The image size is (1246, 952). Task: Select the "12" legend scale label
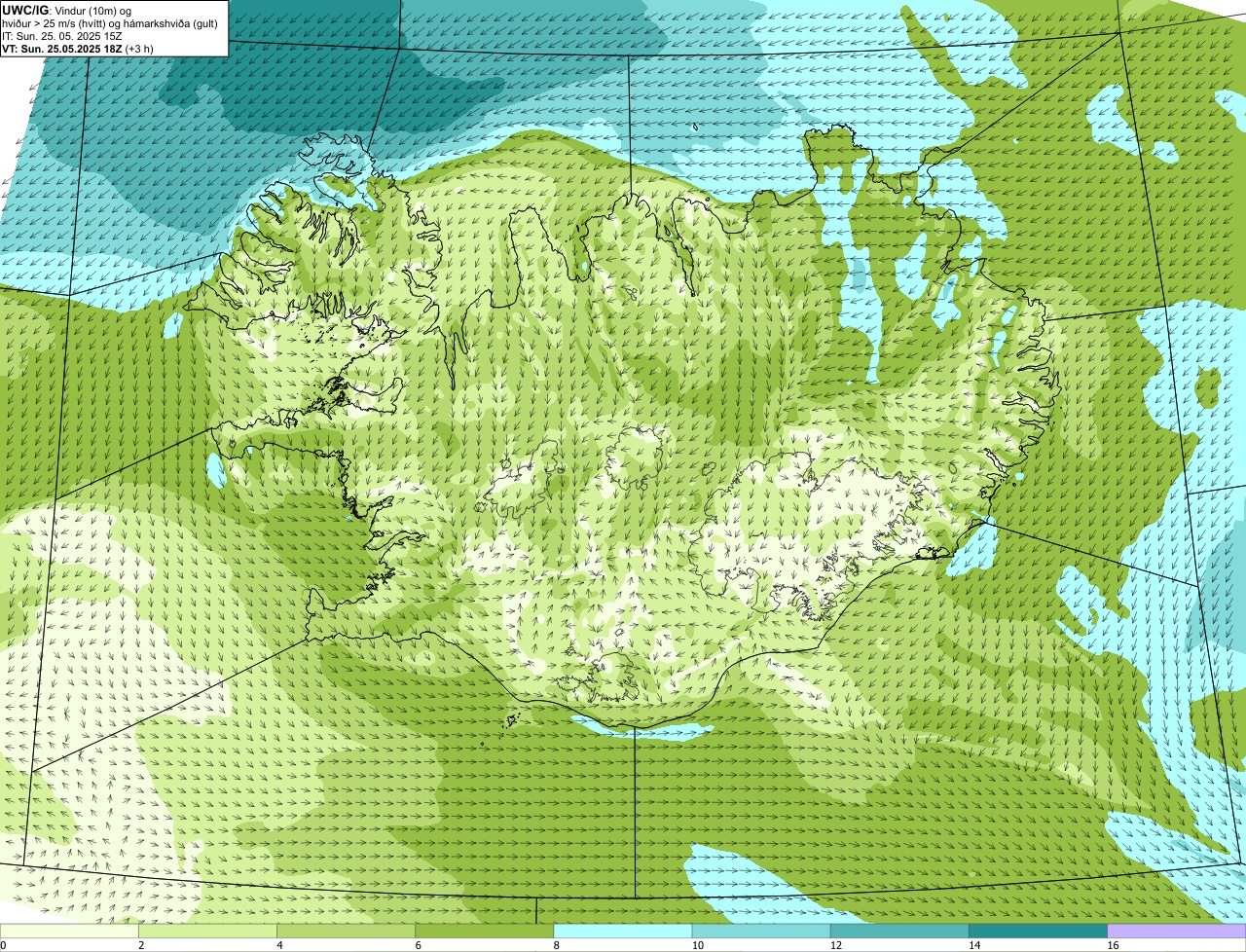[x=835, y=945]
